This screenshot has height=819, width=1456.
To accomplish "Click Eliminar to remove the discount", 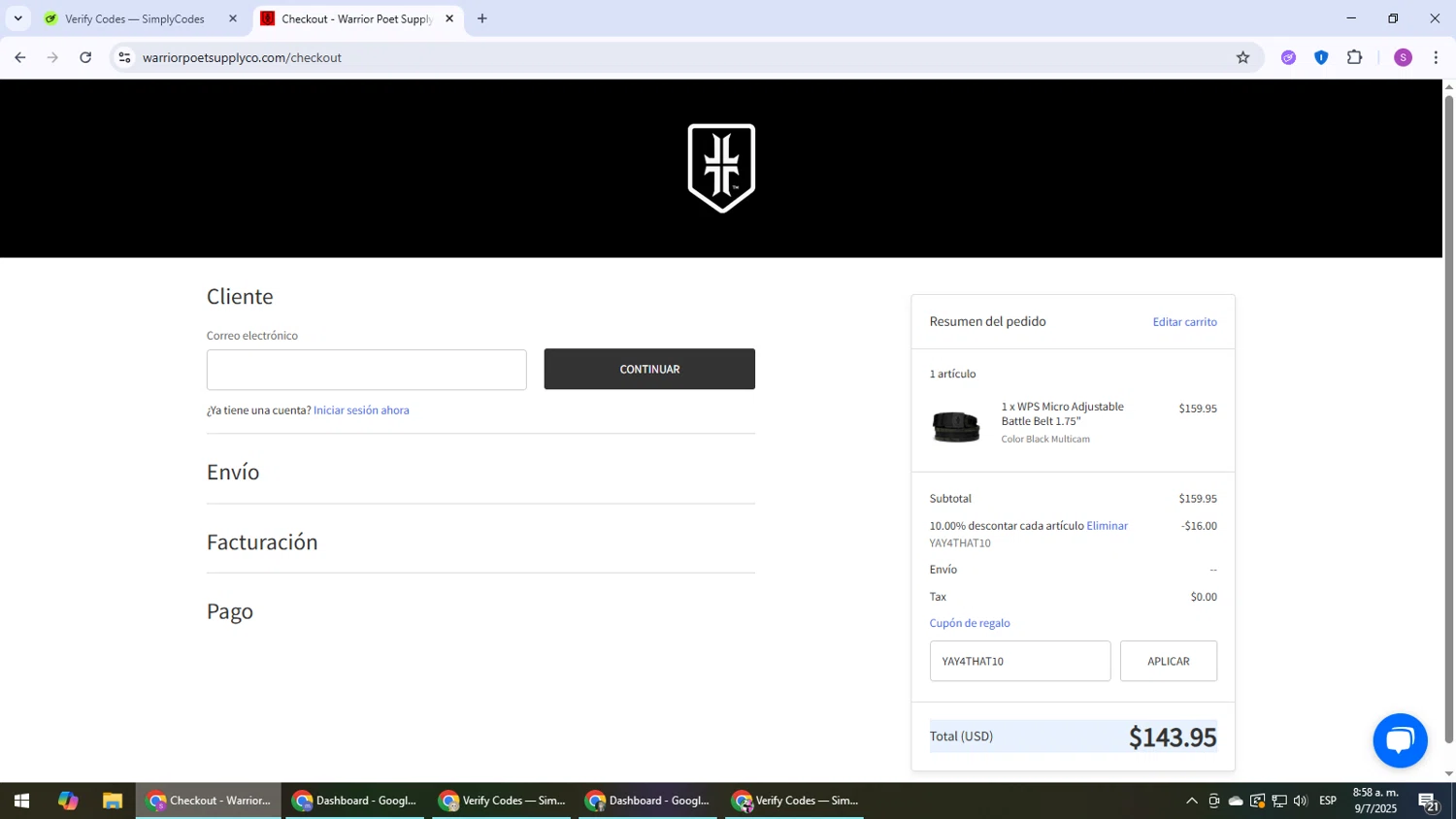I will [1107, 526].
